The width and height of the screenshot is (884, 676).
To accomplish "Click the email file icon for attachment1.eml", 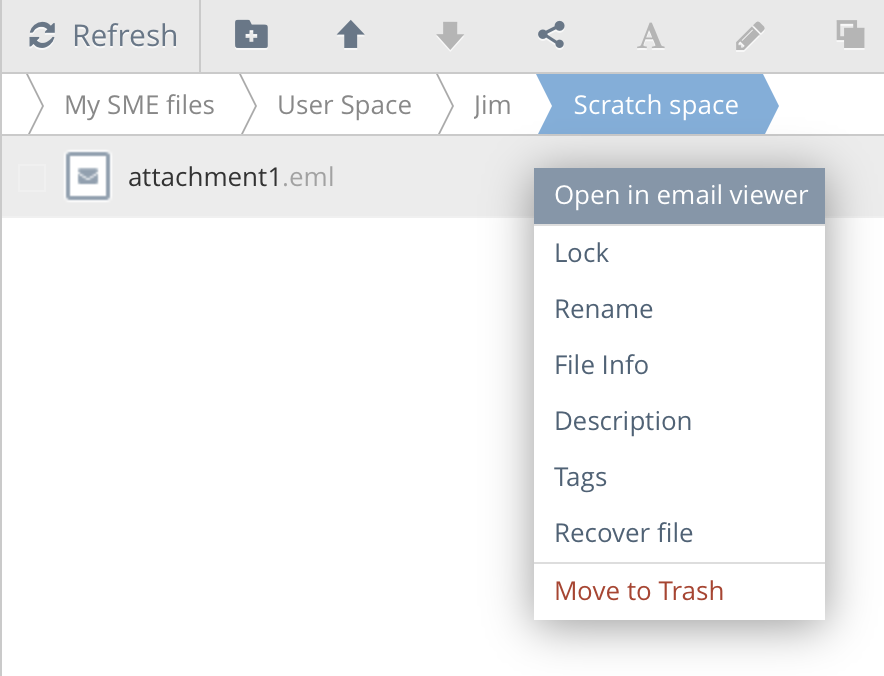I will point(88,176).
